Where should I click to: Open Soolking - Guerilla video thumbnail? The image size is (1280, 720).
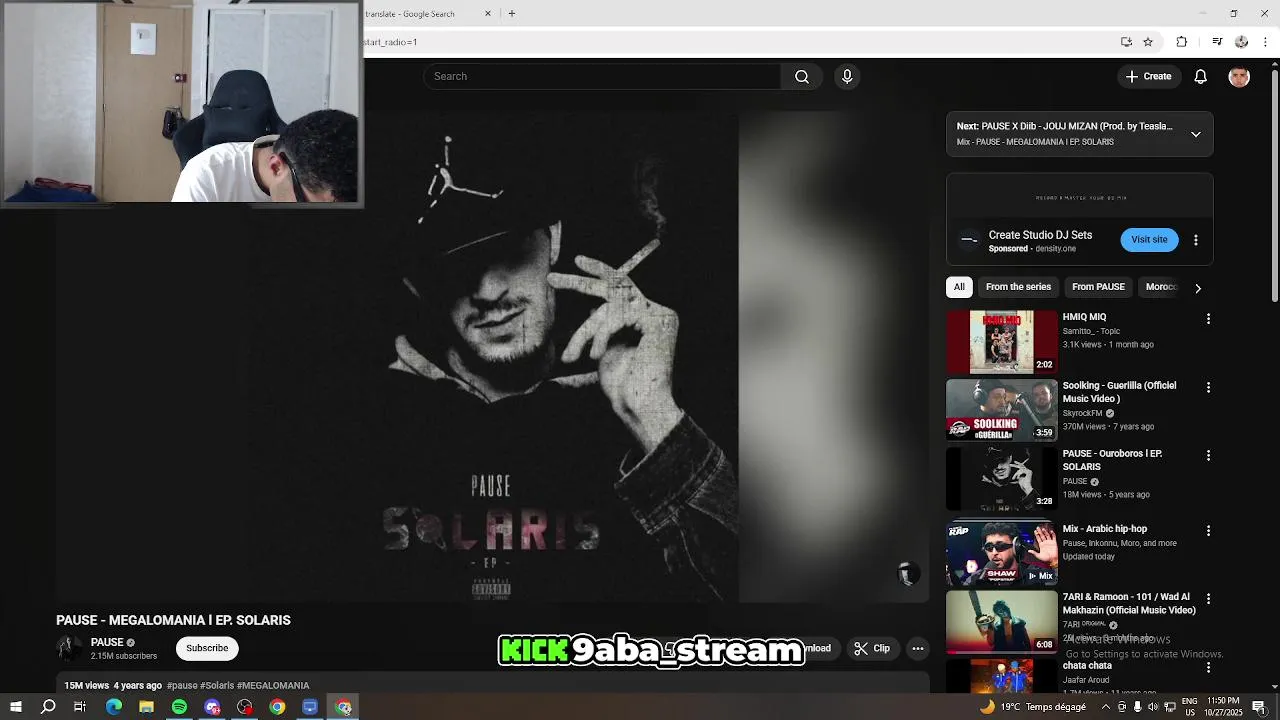1001,410
